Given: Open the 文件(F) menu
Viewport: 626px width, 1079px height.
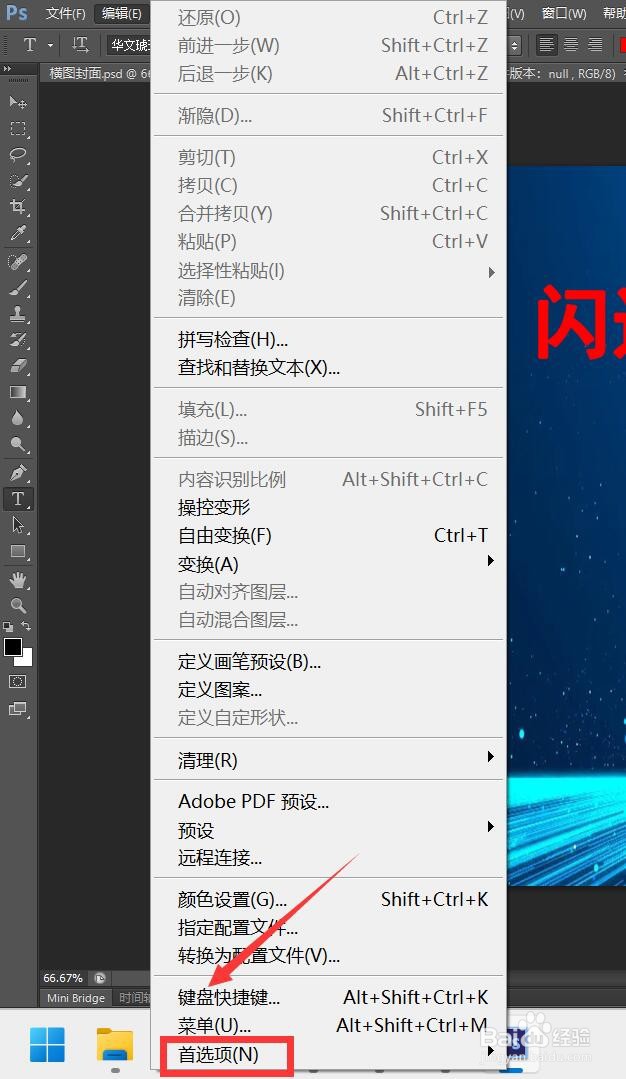Looking at the screenshot, I should (x=65, y=14).
